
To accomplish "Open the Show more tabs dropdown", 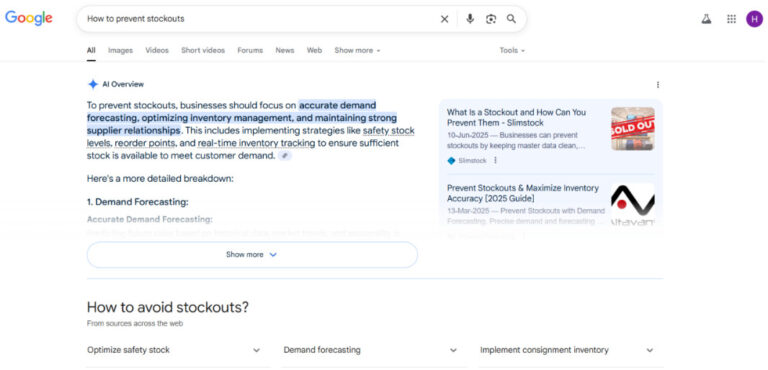I will coord(357,50).
